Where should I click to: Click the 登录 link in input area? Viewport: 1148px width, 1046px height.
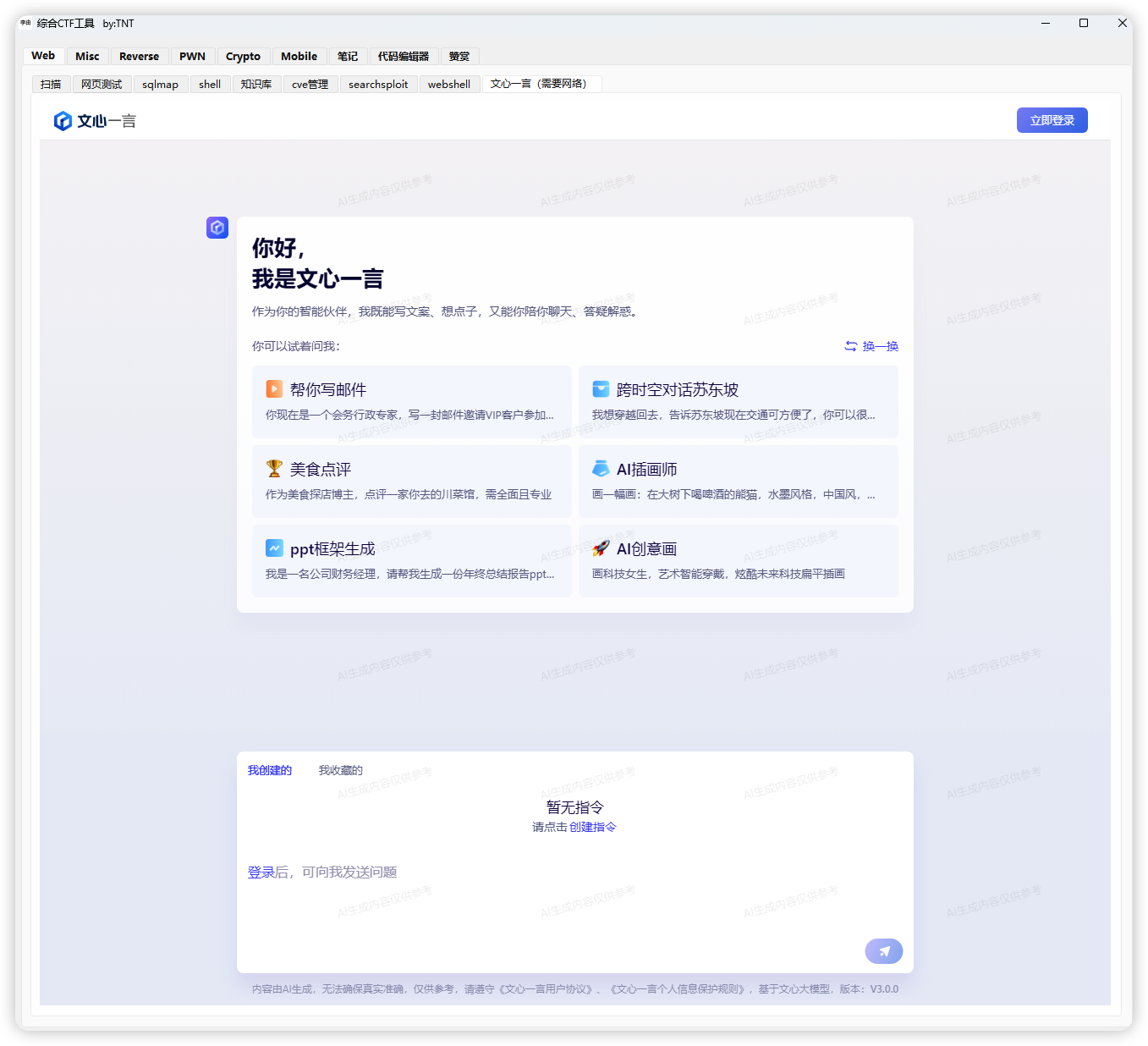pos(261,872)
